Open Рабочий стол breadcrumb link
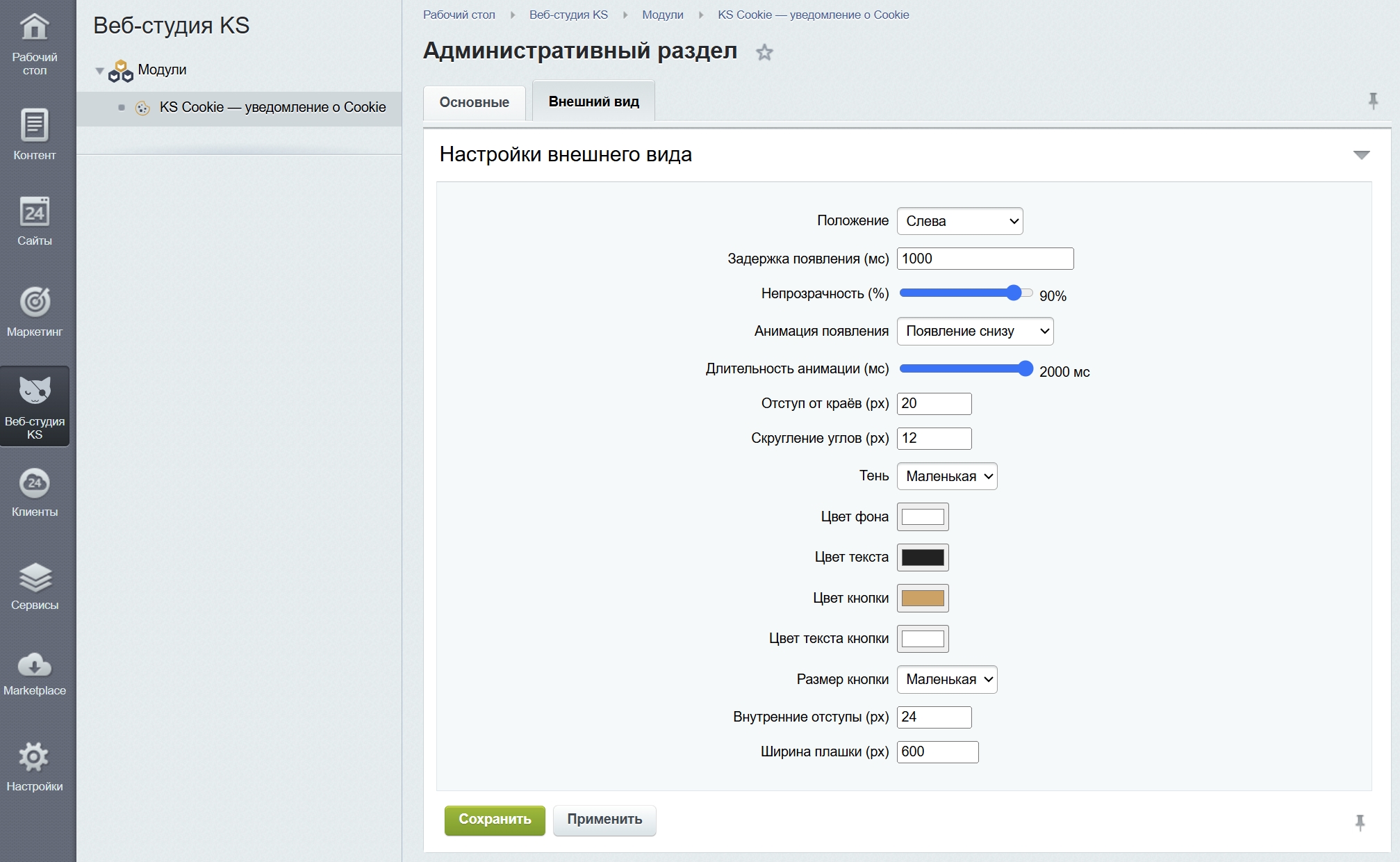This screenshot has height=862, width=1400. (459, 15)
